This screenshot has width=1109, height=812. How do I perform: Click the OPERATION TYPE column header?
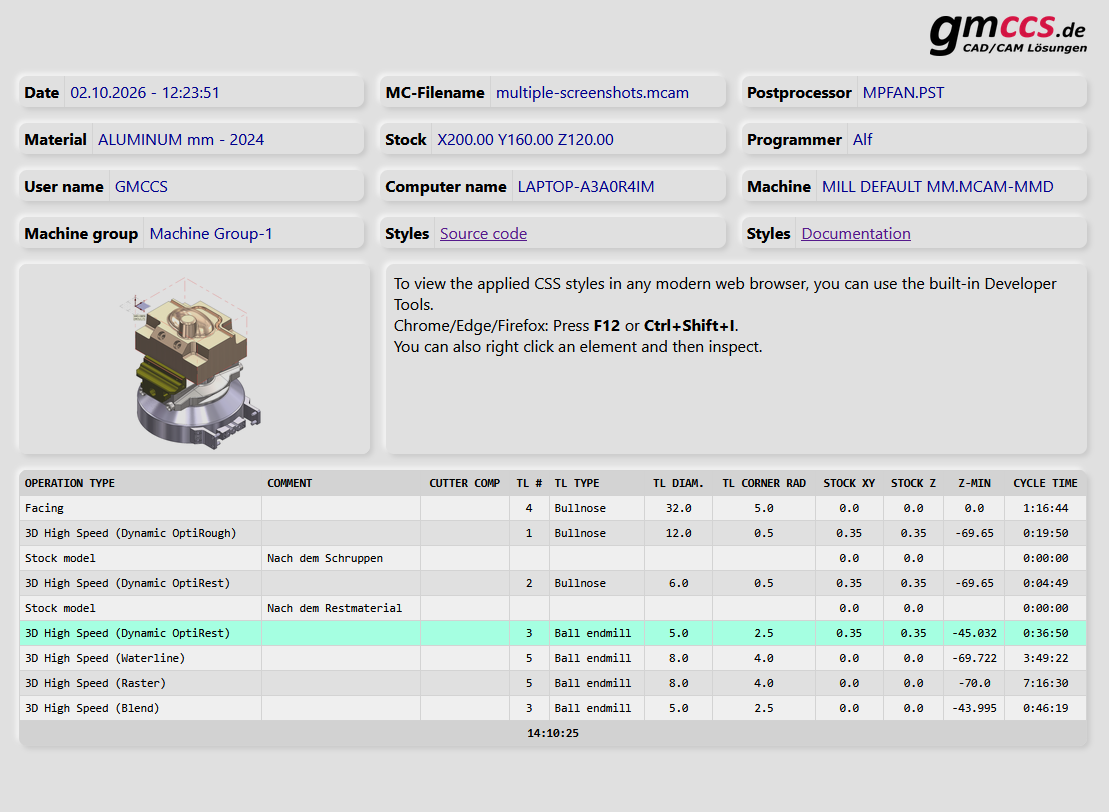(x=69, y=483)
